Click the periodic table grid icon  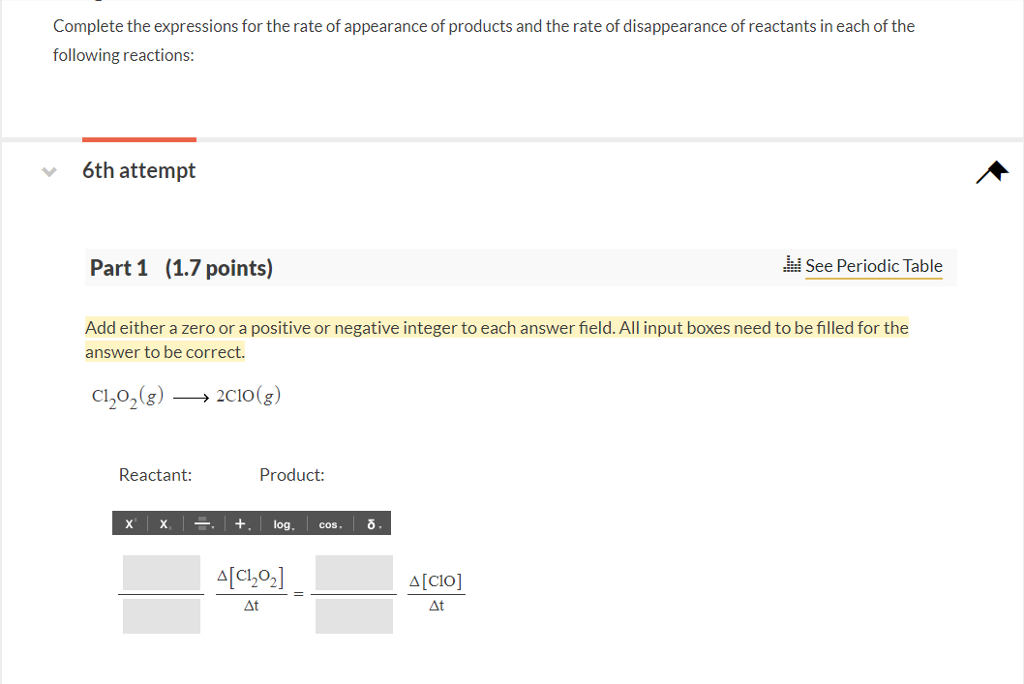(792, 263)
